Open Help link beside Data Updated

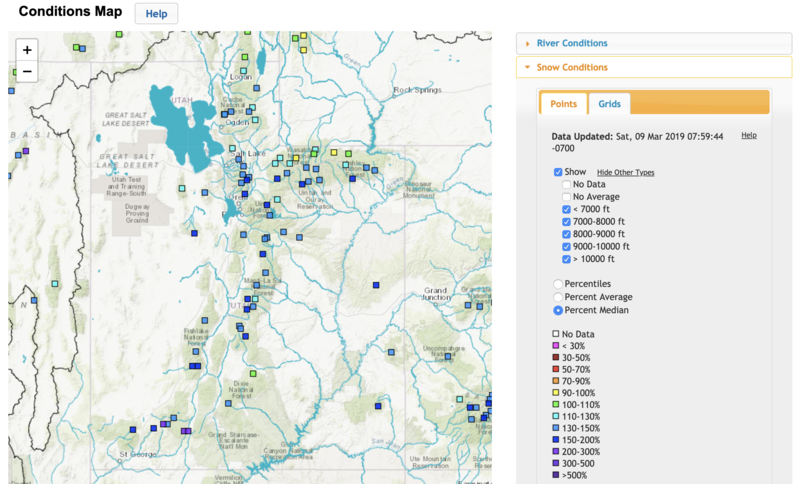(x=748, y=135)
